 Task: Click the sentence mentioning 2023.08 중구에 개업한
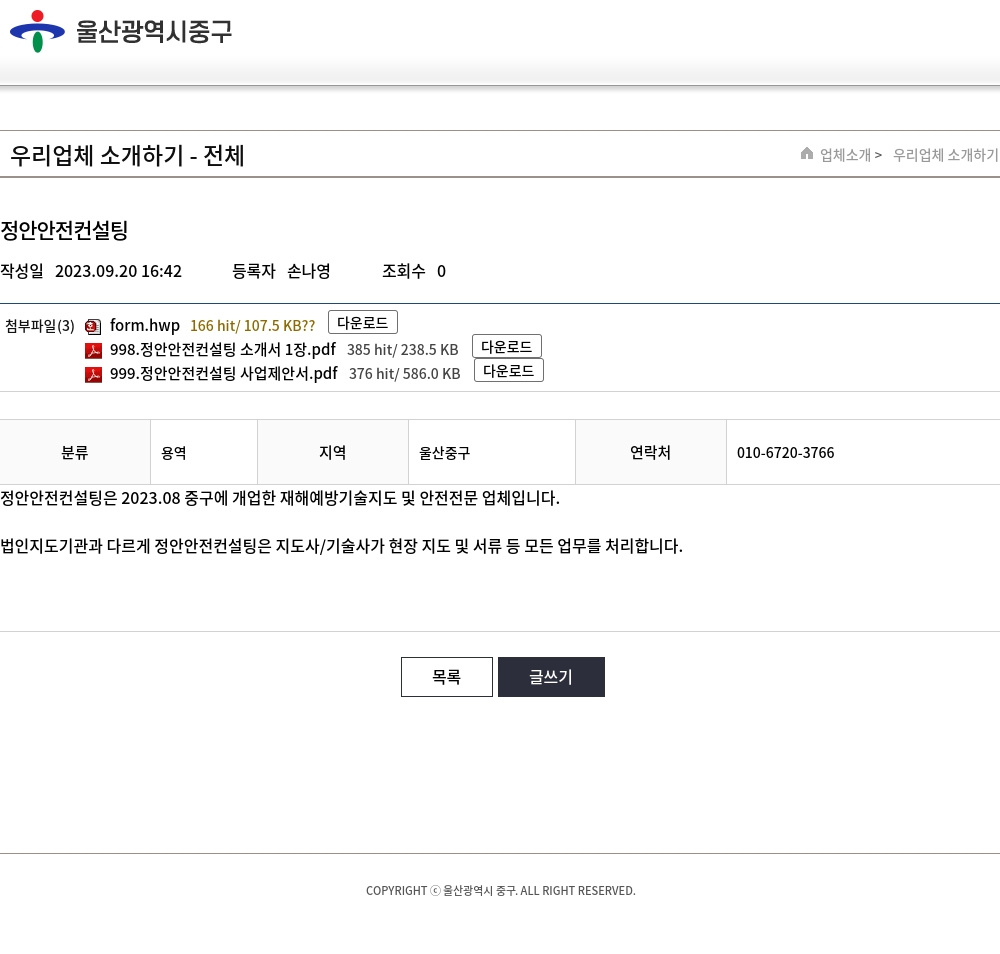point(280,498)
